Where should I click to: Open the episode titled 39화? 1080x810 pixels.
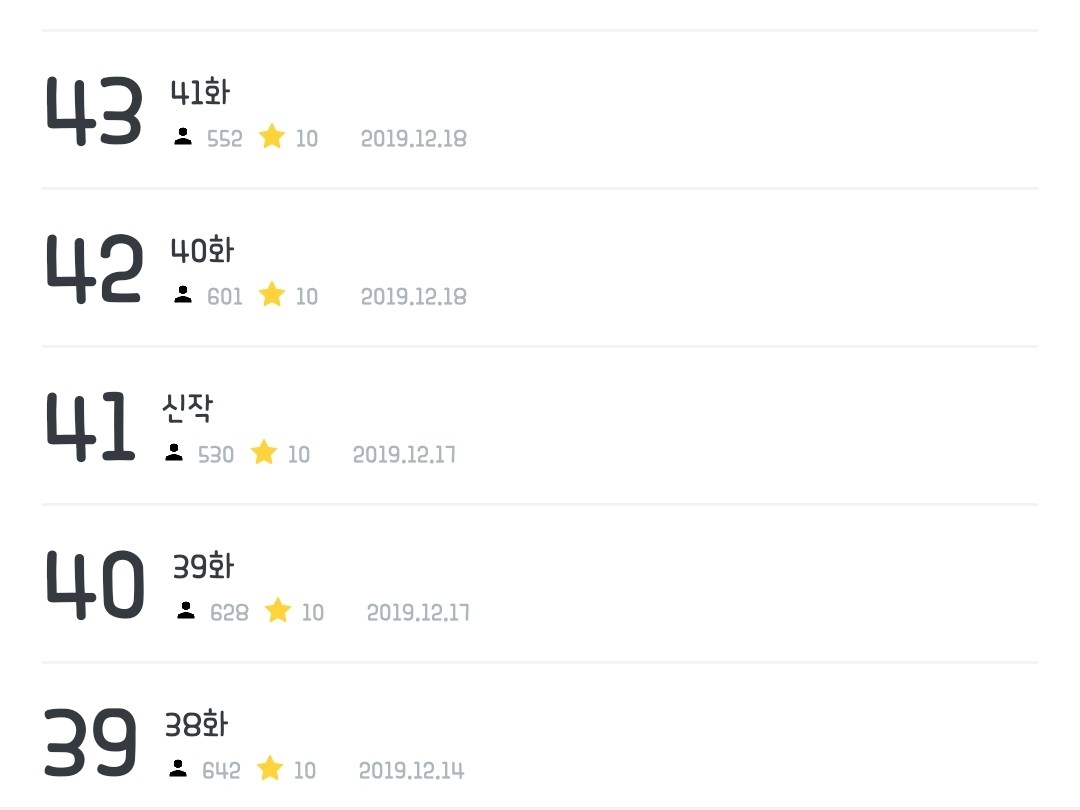[203, 567]
